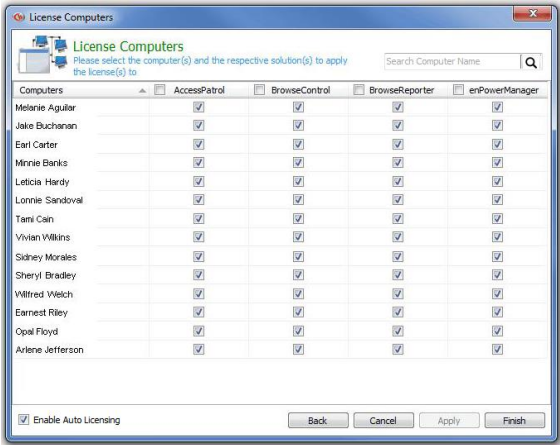Uncheck BrowseReporter for Tami Cain
Screen dimensions: 560x445
pyautogui.click(x=398, y=219)
